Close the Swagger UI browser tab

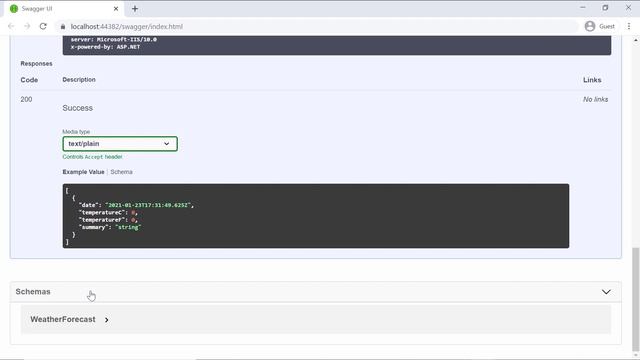[116, 9]
